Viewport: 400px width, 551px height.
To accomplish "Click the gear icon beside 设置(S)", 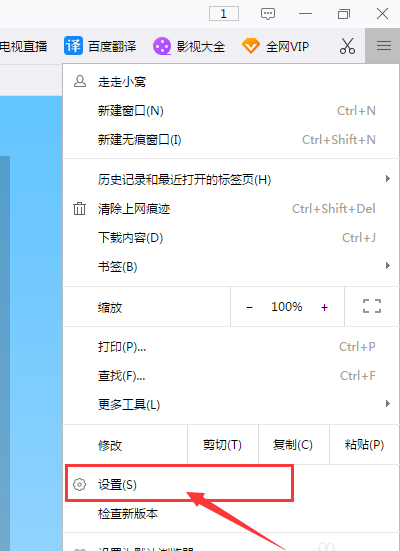I will [79, 484].
